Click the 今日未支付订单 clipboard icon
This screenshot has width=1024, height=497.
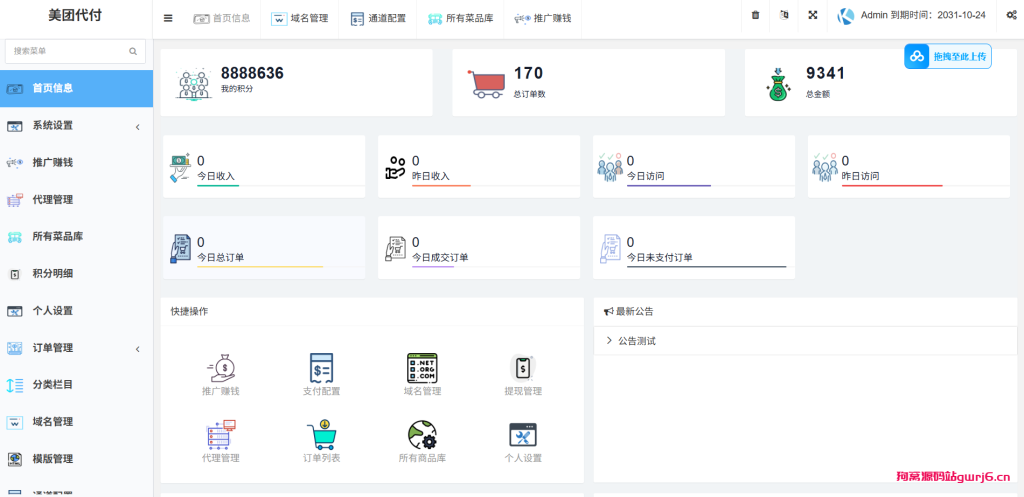tap(610, 249)
